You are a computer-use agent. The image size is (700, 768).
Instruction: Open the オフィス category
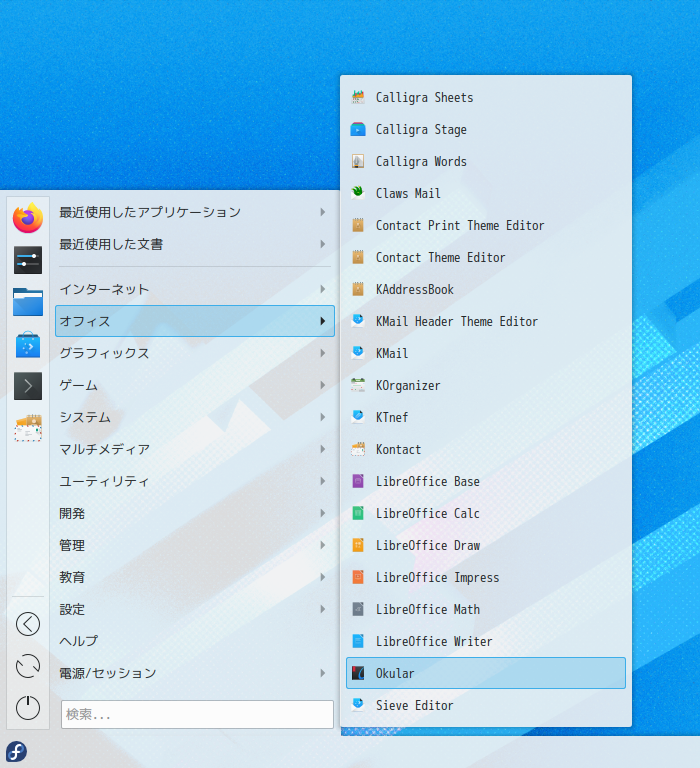(x=195, y=321)
